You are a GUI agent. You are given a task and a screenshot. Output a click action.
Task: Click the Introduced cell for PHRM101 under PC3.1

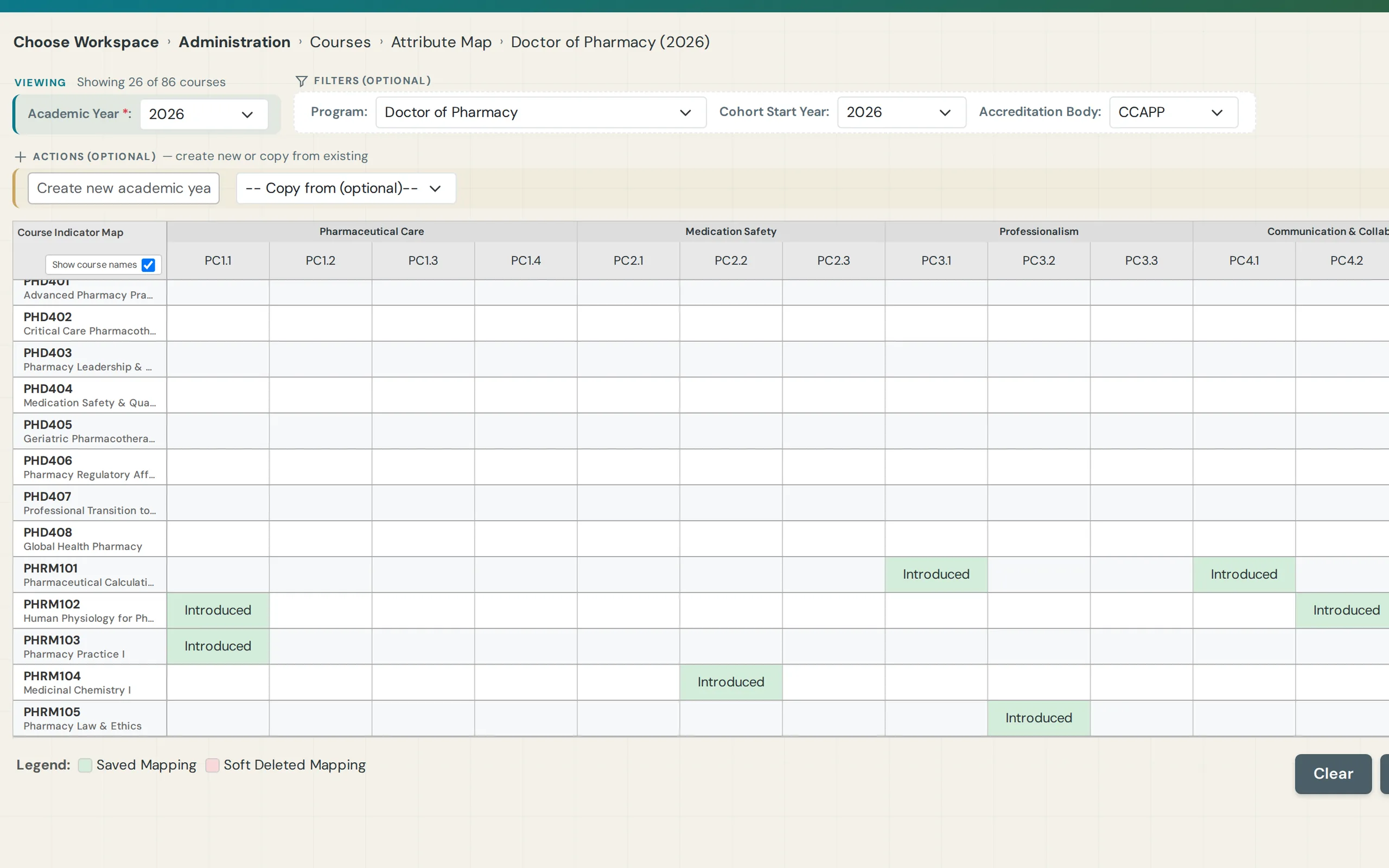pos(936,574)
